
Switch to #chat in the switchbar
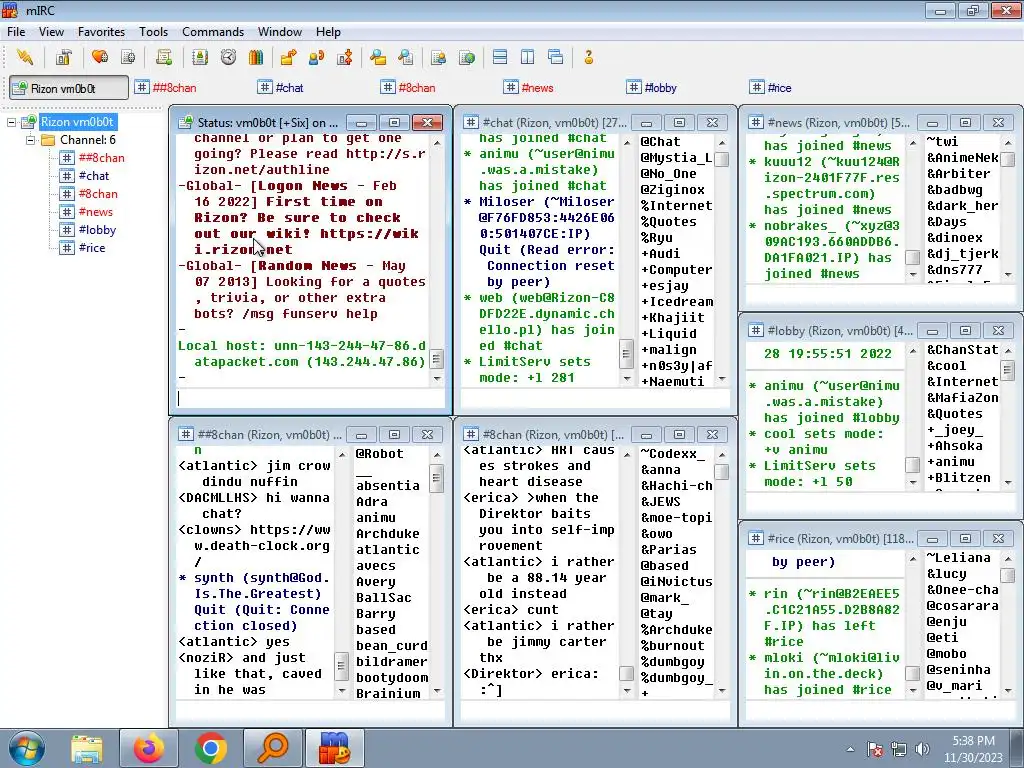[281, 88]
